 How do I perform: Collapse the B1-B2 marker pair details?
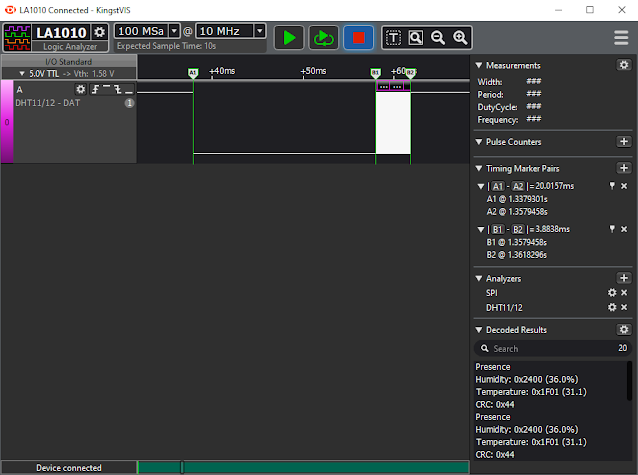pos(481,230)
